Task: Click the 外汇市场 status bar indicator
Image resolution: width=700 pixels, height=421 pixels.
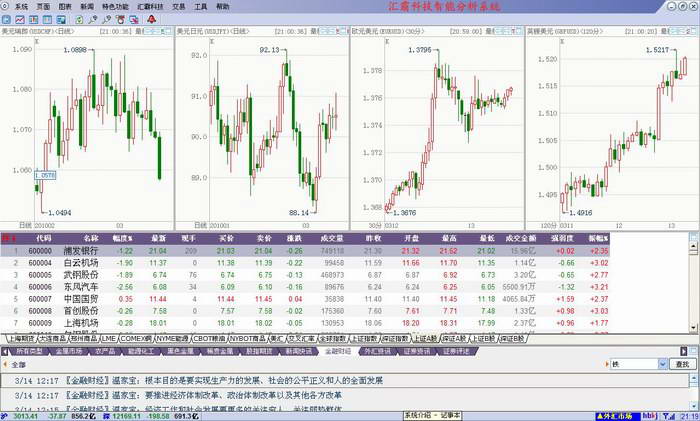Action: coord(617,416)
